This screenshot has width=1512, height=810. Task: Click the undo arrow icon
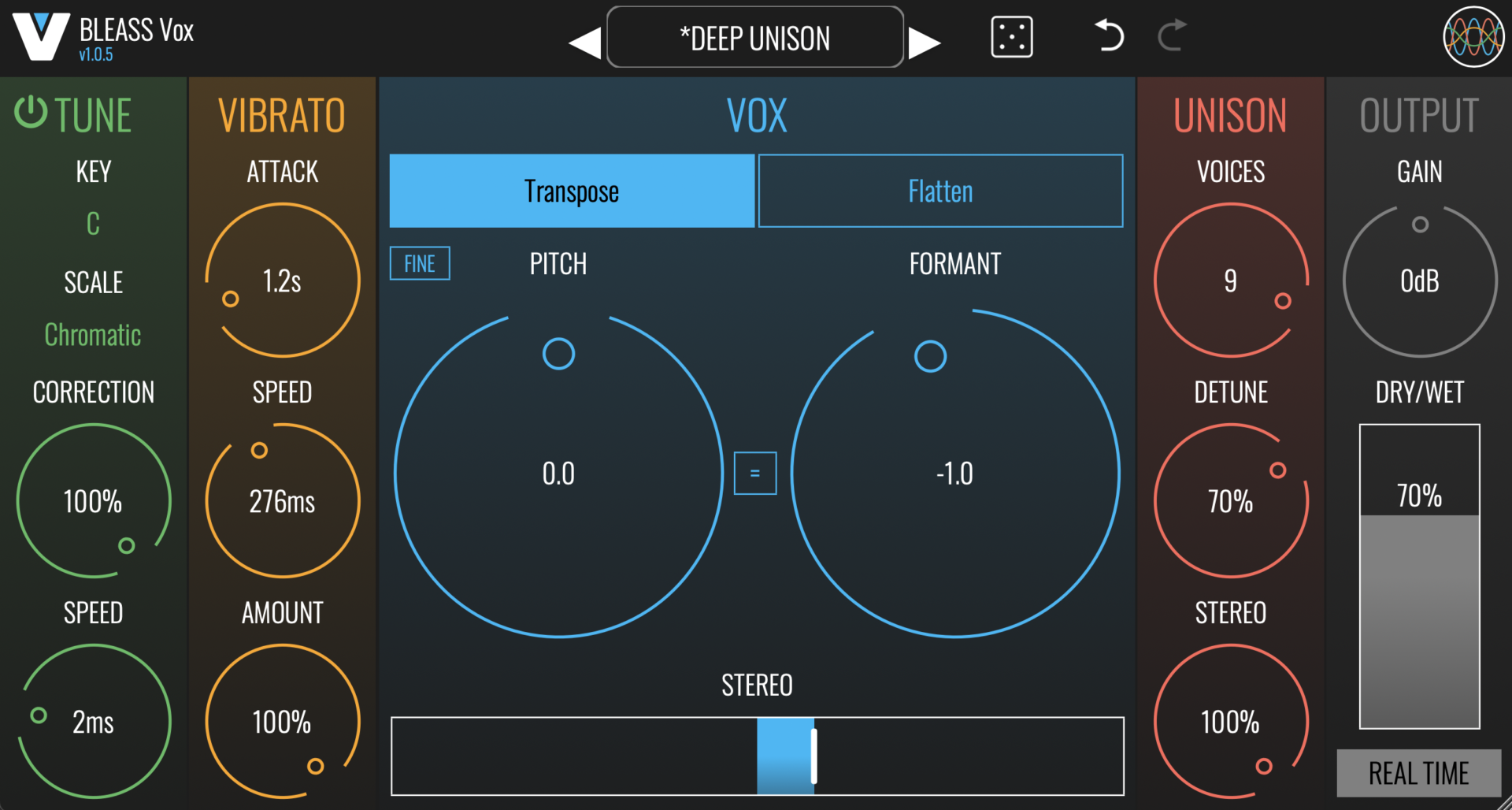coord(1109,36)
